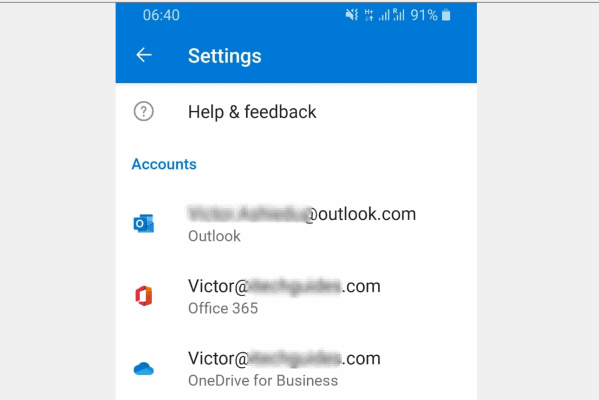Image resolution: width=599 pixels, height=400 pixels.
Task: Open Help & feedback
Action: point(296,112)
